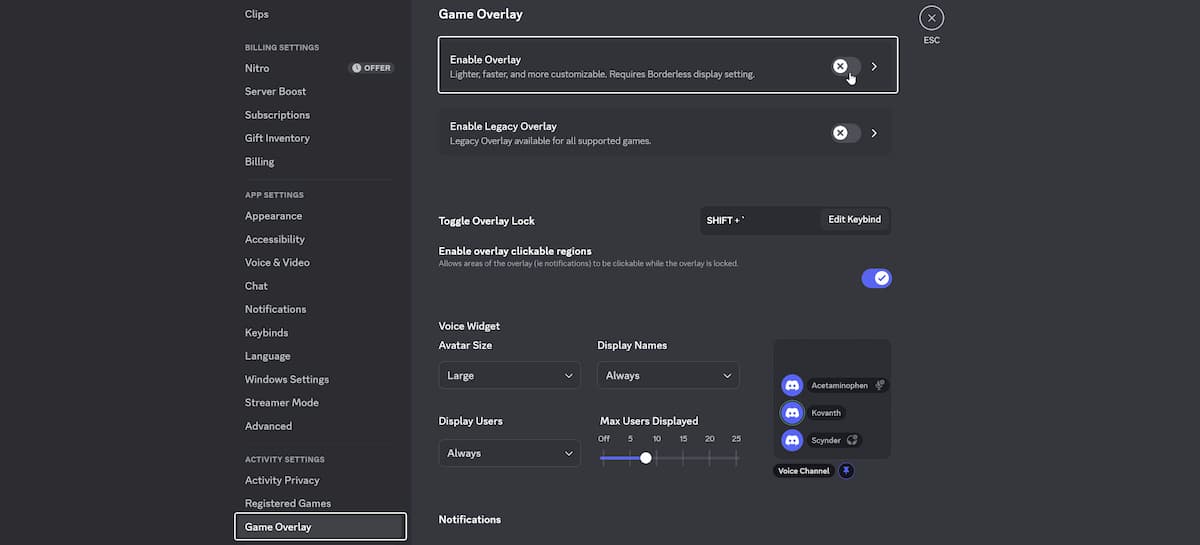Click Kovanth's avatar in the voice widget

[792, 413]
